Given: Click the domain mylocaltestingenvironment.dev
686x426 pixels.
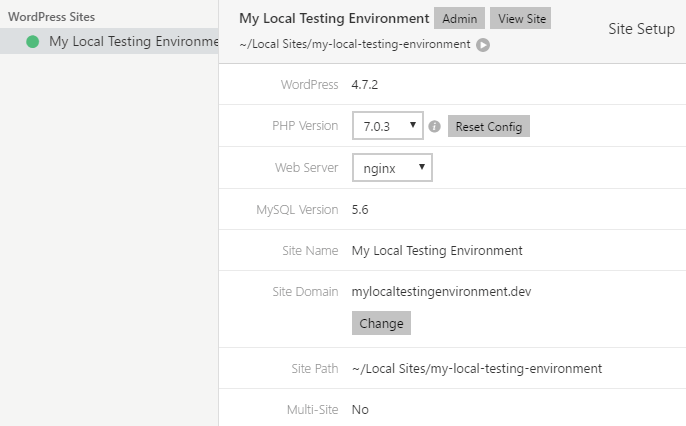Looking at the screenshot, I should click(x=441, y=292).
